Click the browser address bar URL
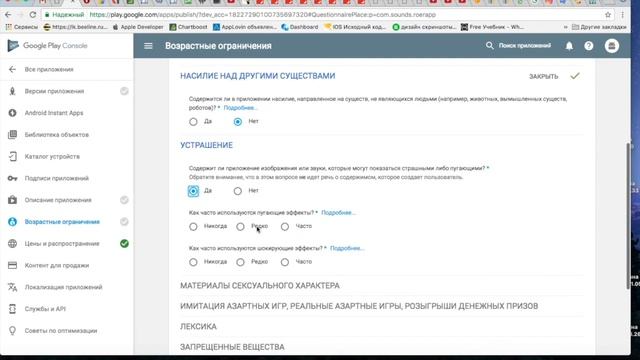Image resolution: width=640 pixels, height=360 pixels. (x=262, y=15)
